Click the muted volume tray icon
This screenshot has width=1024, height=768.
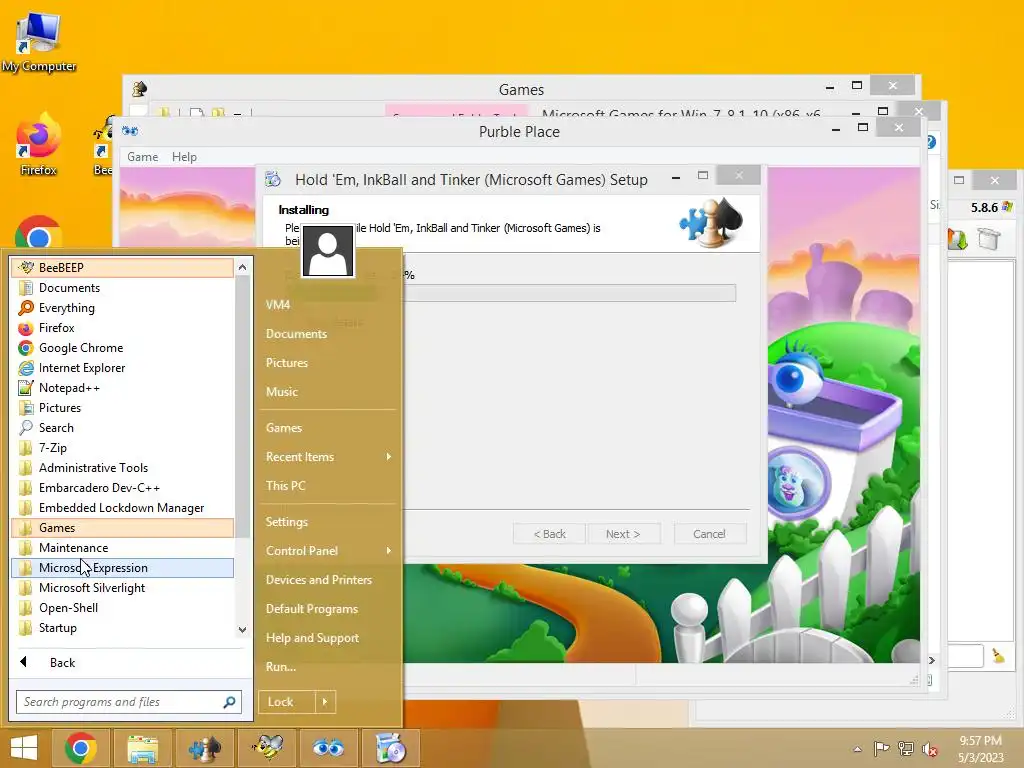click(930, 749)
